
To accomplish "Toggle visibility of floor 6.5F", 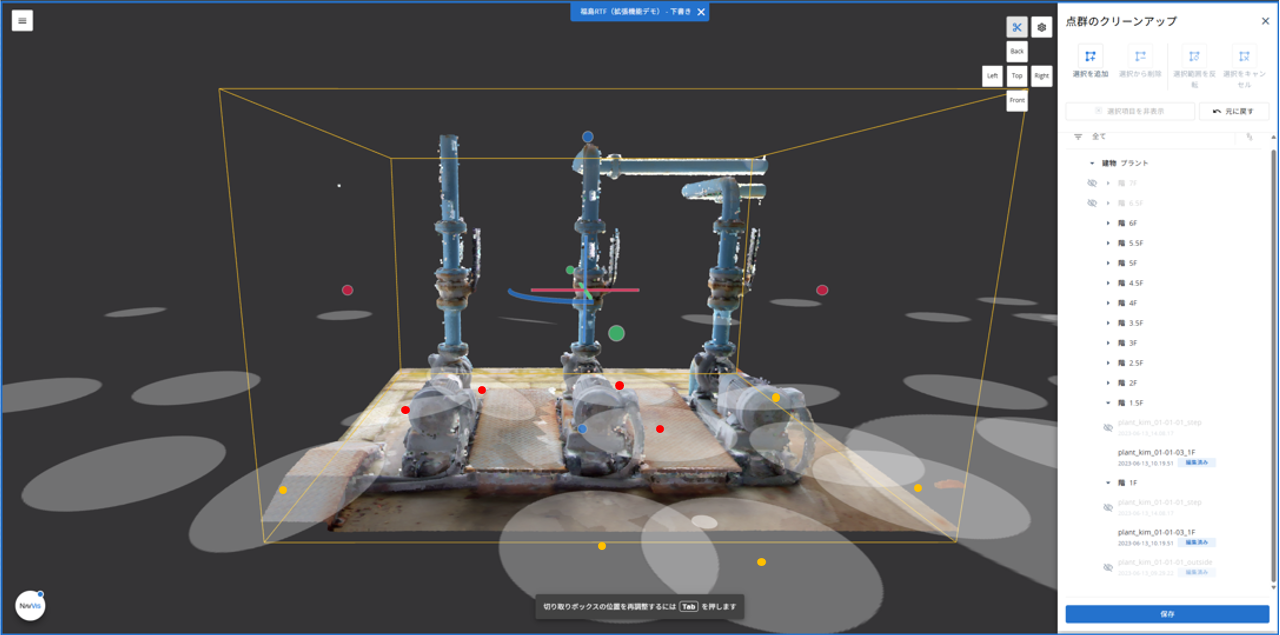I will point(1091,203).
